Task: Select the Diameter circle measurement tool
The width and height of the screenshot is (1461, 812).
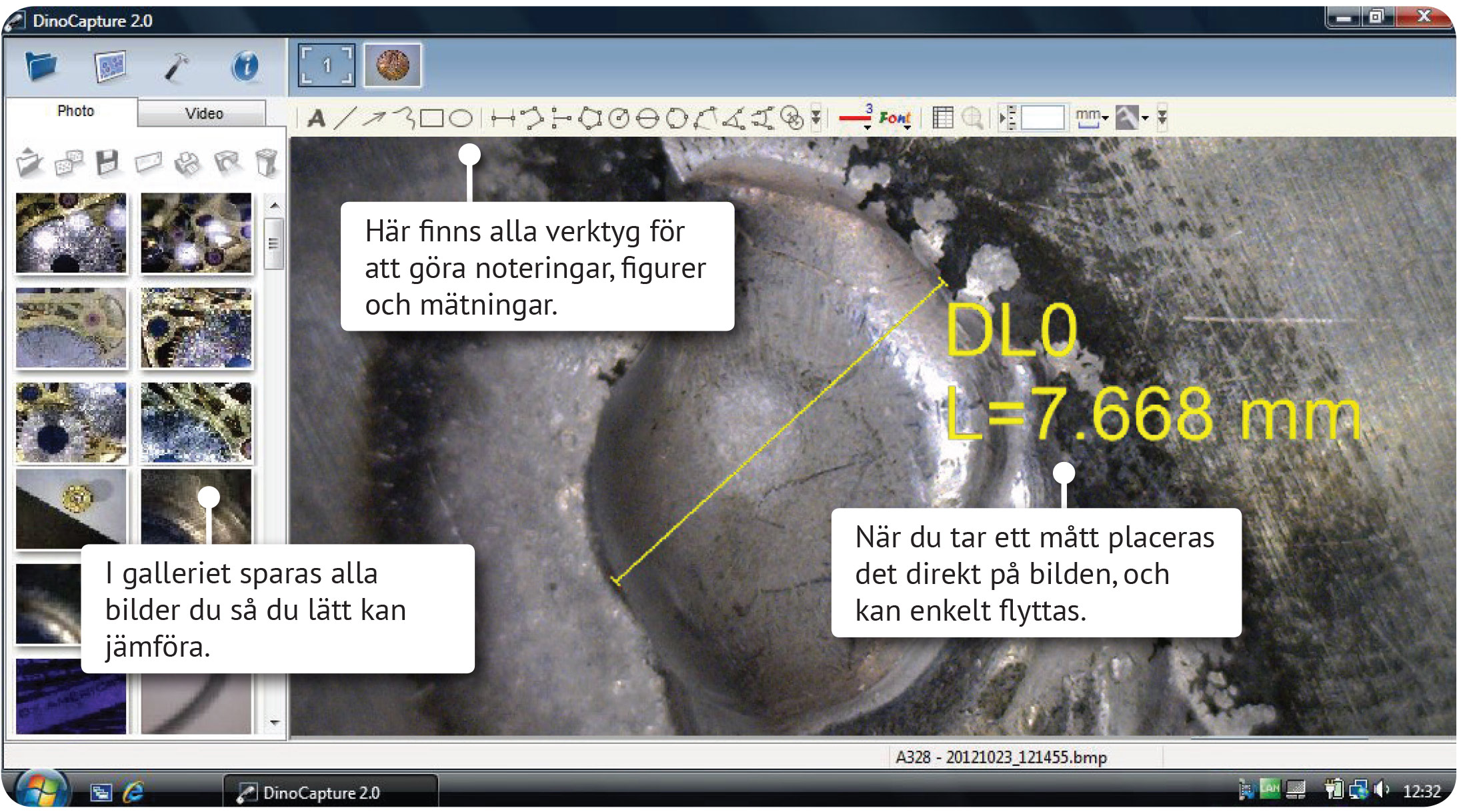Action: [x=647, y=119]
